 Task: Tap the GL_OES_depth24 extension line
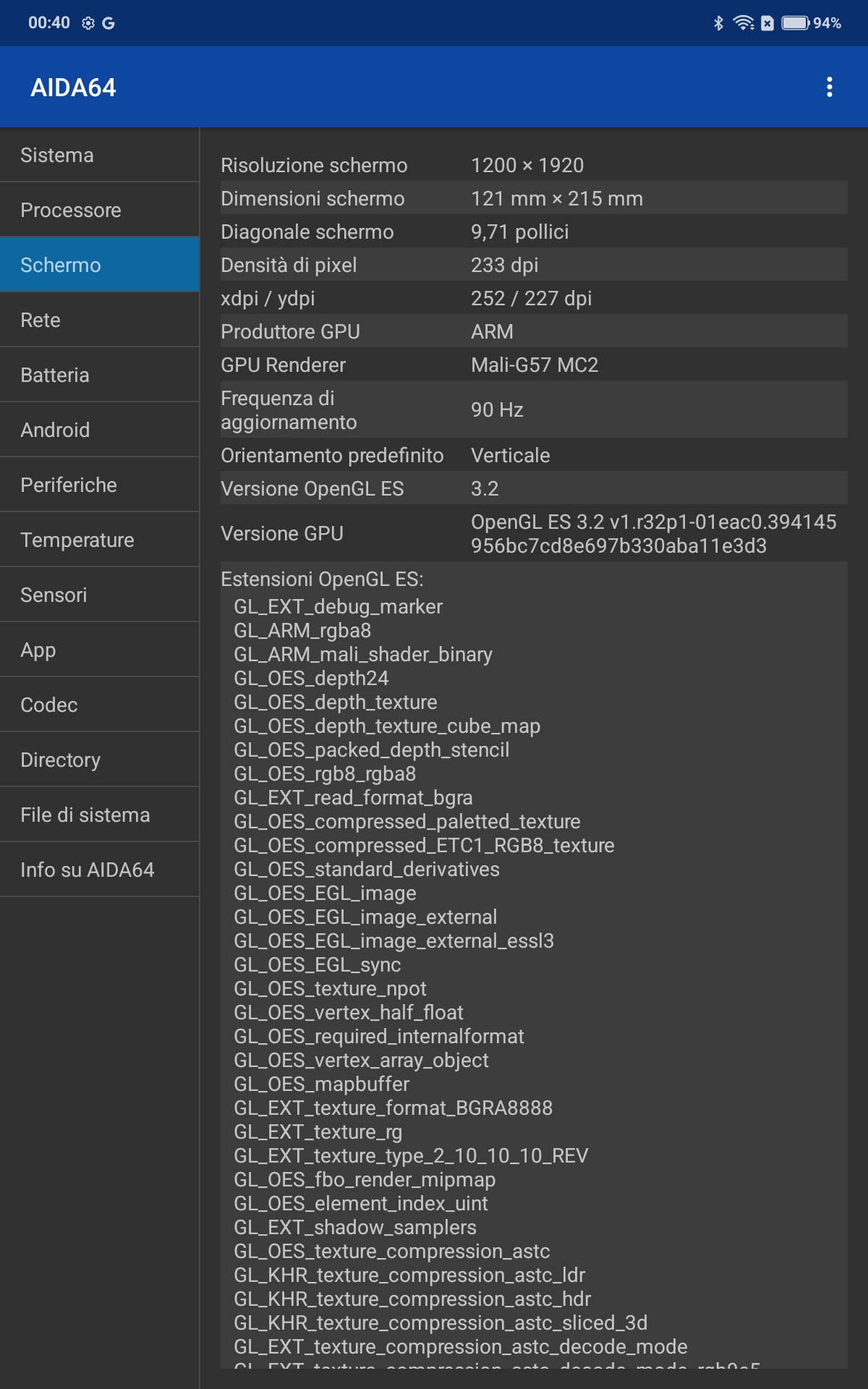tap(311, 678)
